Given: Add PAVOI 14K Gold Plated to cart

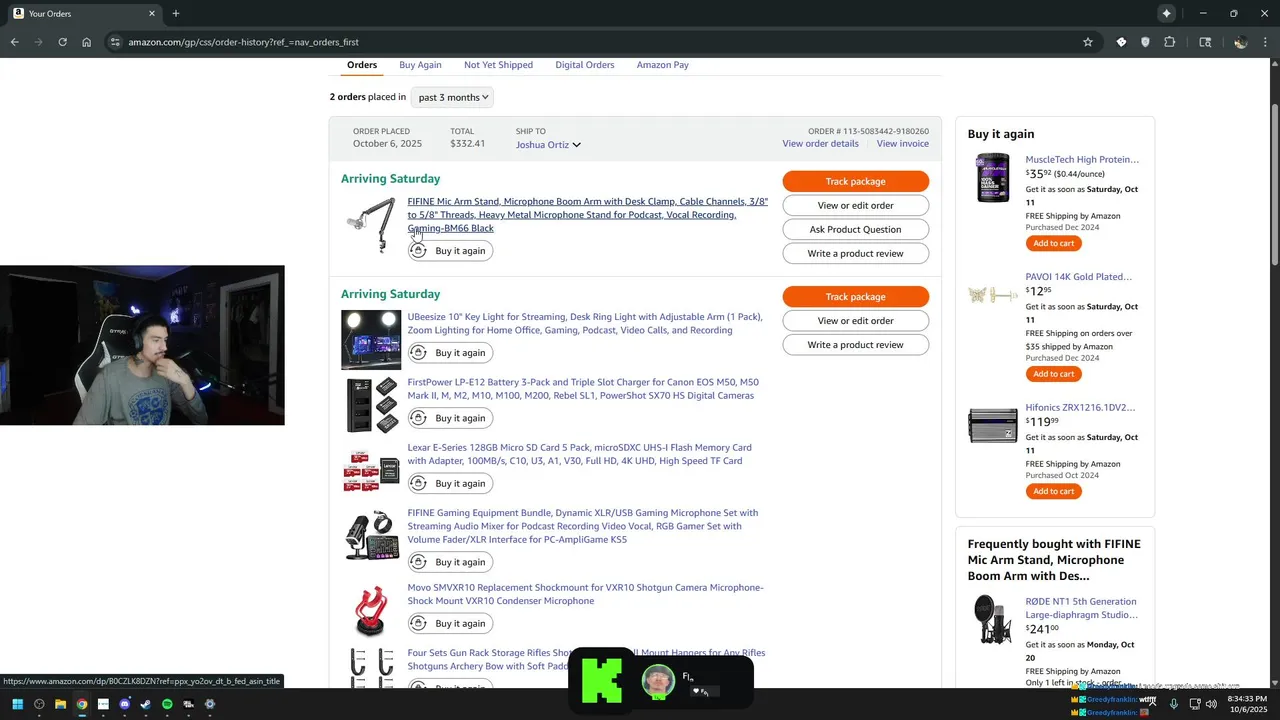Looking at the screenshot, I should (x=1053, y=374).
